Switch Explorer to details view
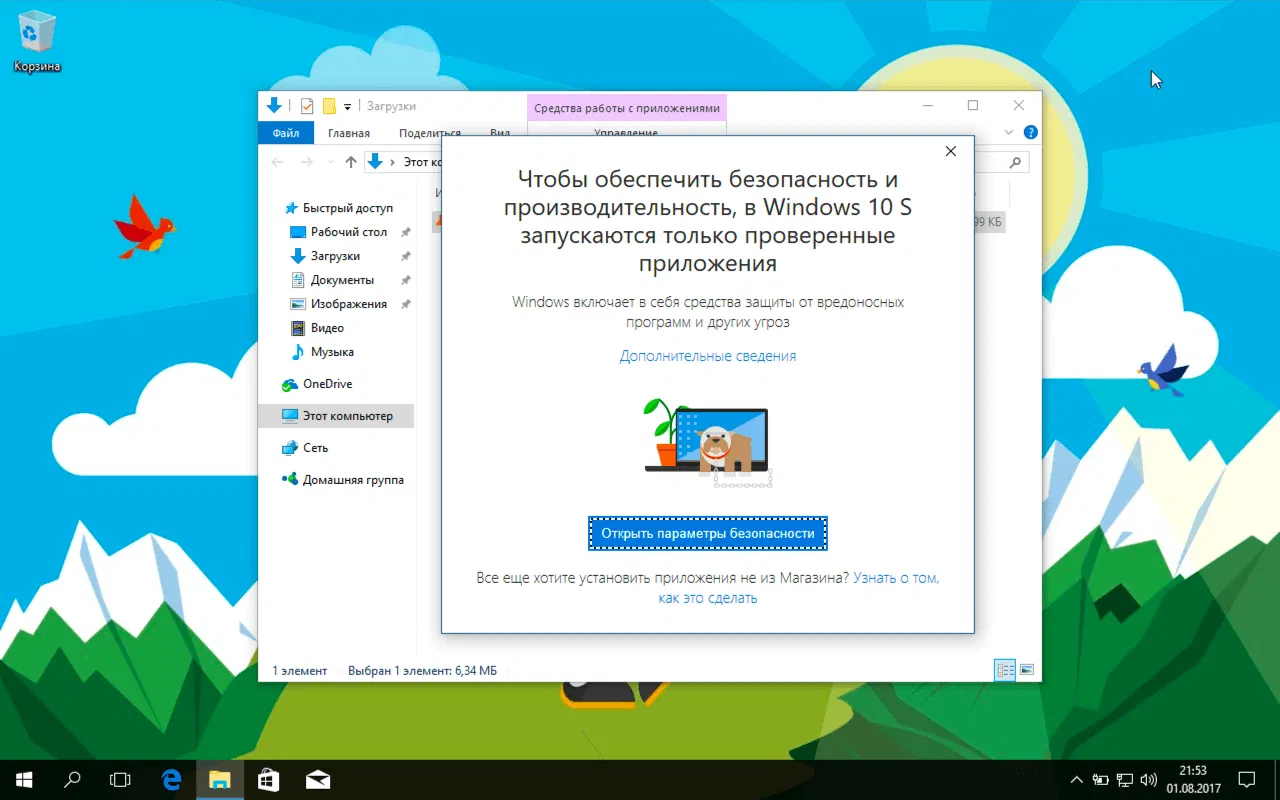This screenshot has height=800, width=1280. [1005, 670]
